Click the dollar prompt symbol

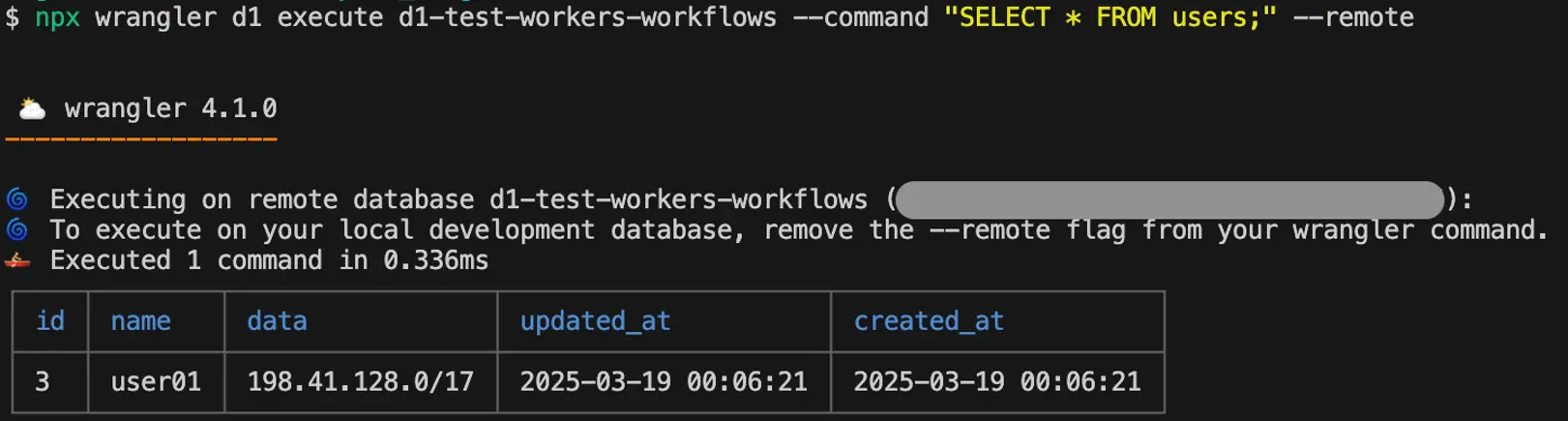[x=12, y=17]
